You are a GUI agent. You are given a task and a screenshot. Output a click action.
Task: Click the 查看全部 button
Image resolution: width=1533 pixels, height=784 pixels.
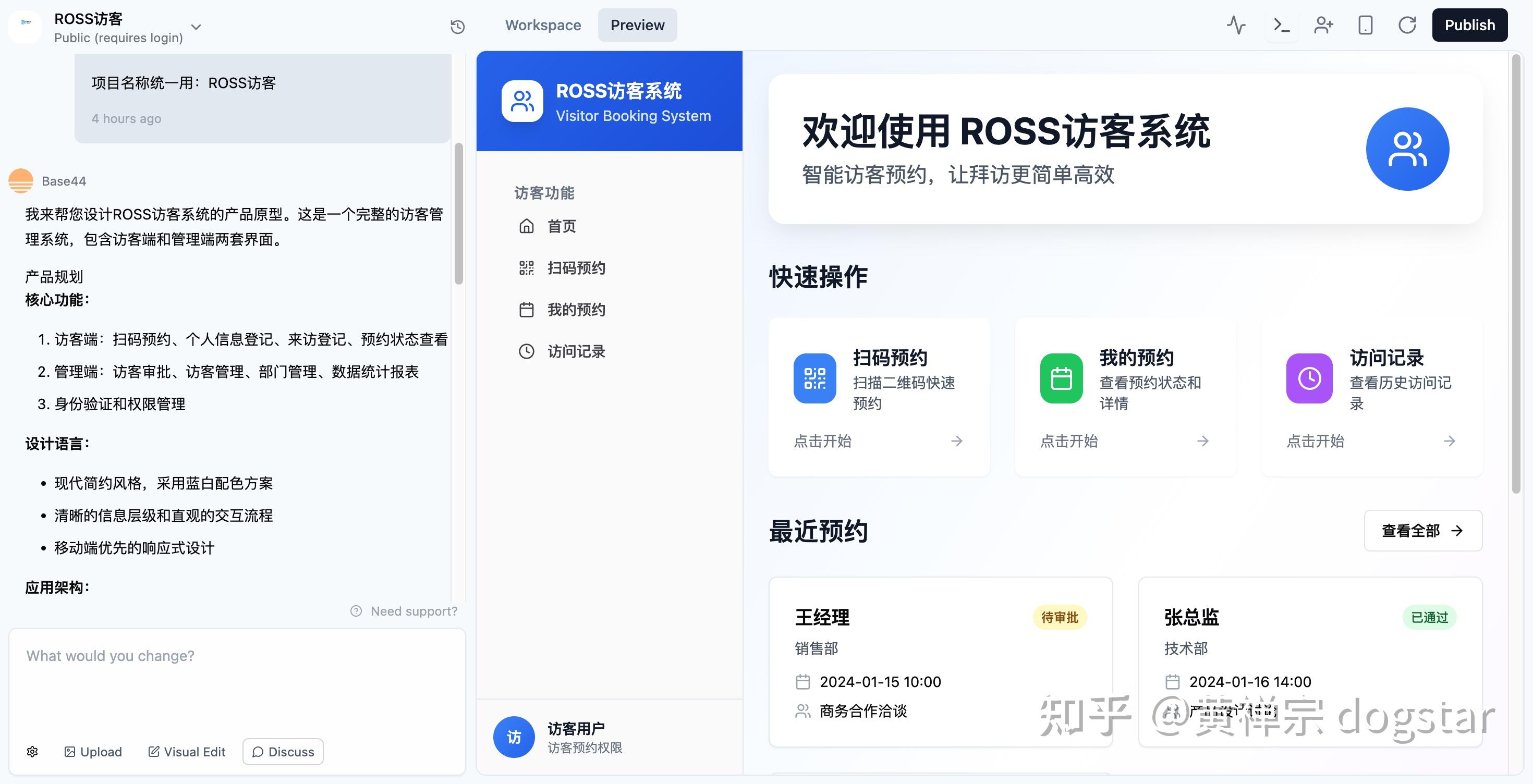[1423, 531]
